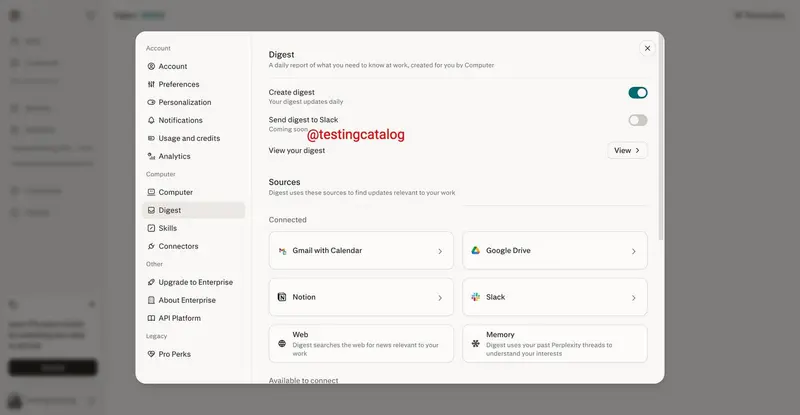Click the Preferences sliders icon
Screen dimensions: 800x415
(x=151, y=84)
